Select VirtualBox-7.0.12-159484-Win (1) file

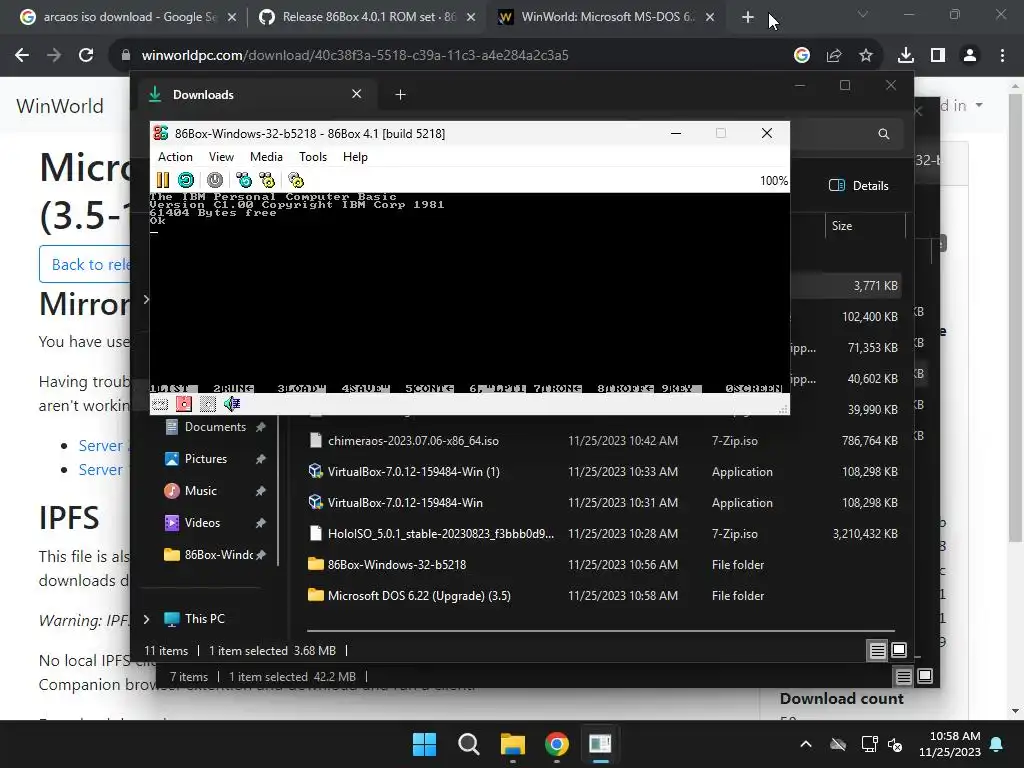click(x=603, y=472)
